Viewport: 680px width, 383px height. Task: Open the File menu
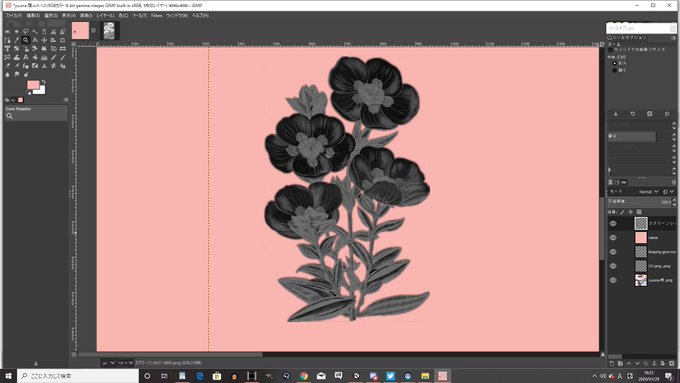click(x=13, y=15)
